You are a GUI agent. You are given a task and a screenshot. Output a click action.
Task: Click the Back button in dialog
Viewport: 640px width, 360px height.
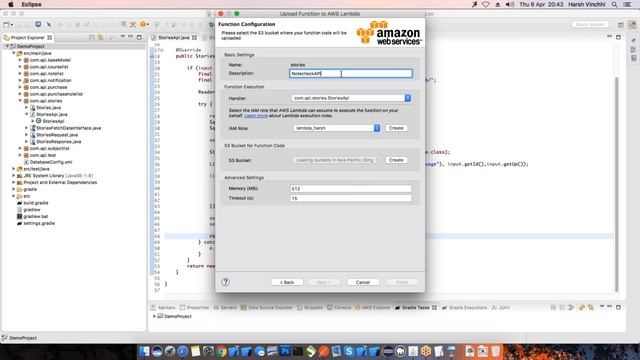pyautogui.click(x=287, y=282)
